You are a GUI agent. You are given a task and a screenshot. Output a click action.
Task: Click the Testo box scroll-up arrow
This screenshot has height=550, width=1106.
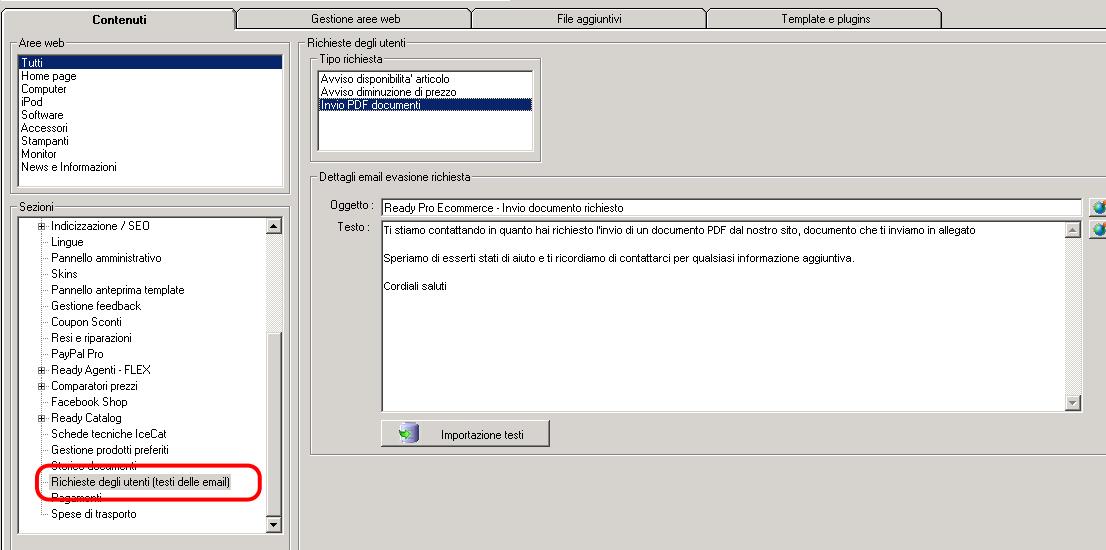[1073, 230]
